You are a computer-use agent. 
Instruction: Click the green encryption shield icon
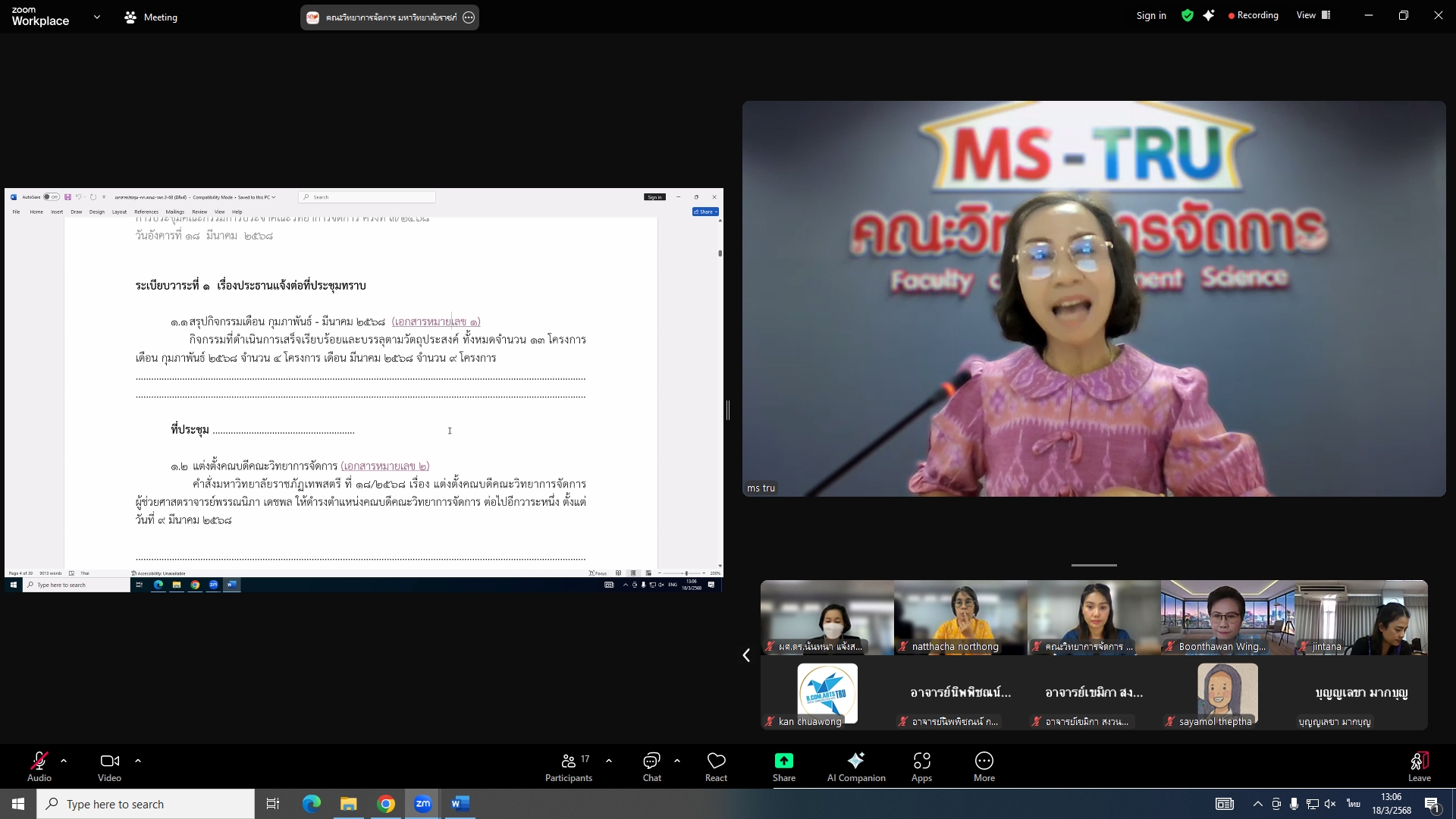tap(1187, 15)
